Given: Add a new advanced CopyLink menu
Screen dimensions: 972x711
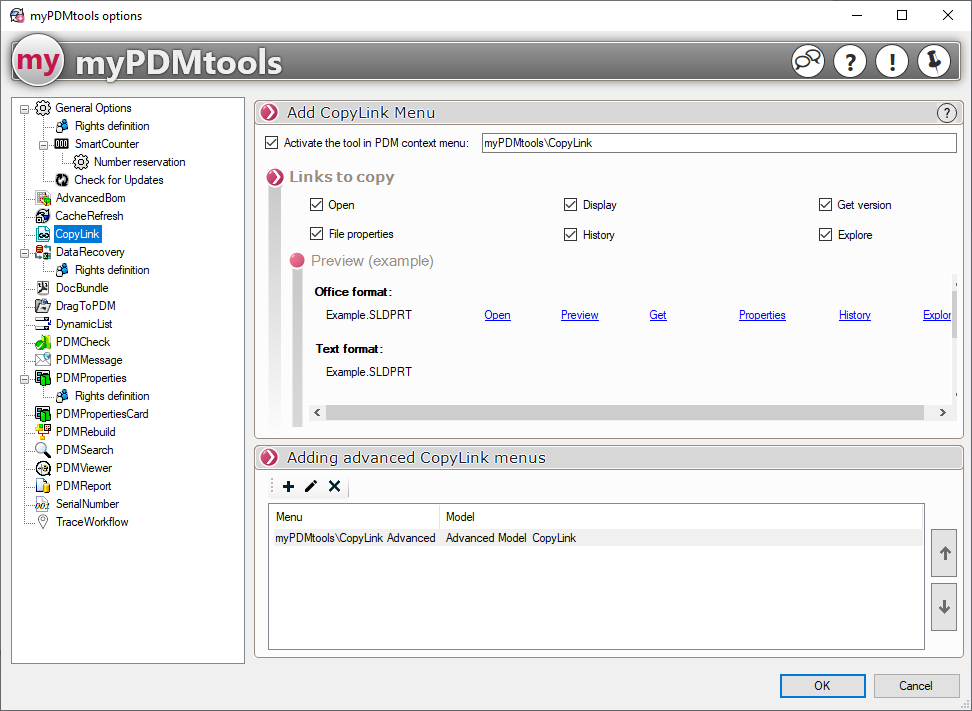Looking at the screenshot, I should pyautogui.click(x=289, y=487).
